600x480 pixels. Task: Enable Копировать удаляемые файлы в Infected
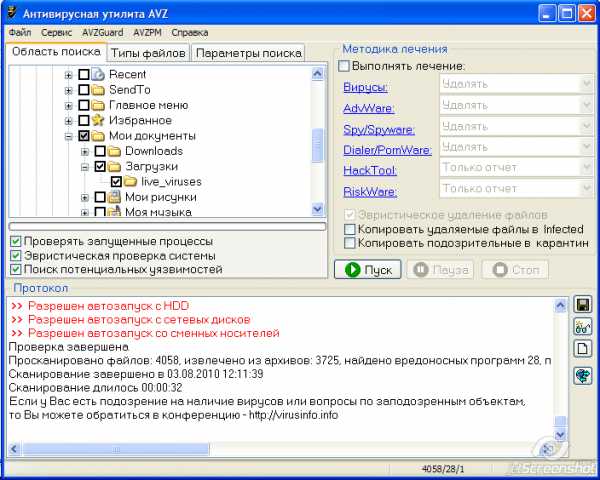click(x=350, y=229)
